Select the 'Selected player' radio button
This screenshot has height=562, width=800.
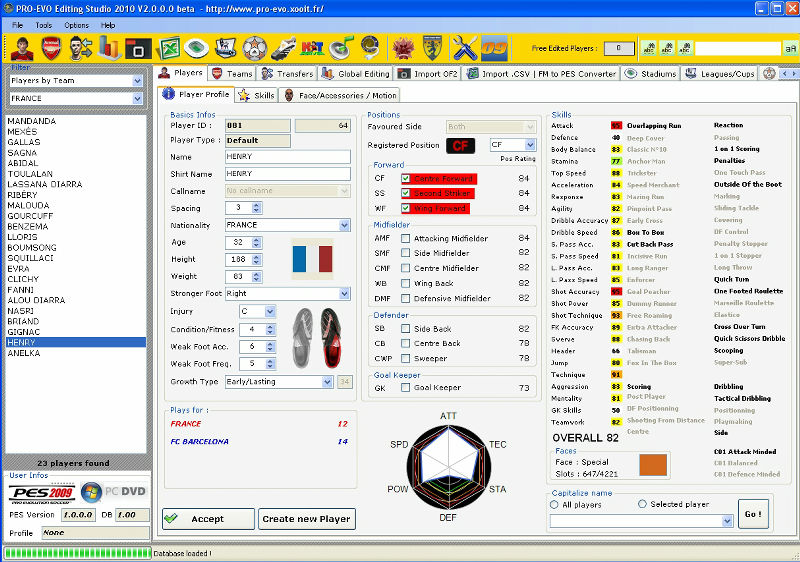(642, 504)
